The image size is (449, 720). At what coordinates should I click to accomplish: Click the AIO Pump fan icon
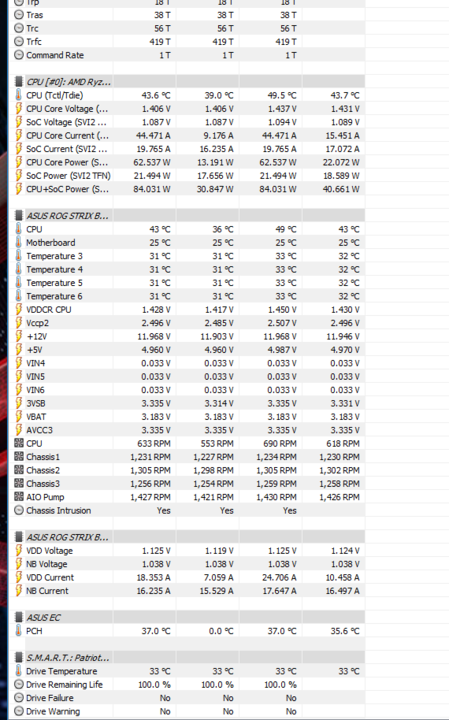tap(18, 497)
